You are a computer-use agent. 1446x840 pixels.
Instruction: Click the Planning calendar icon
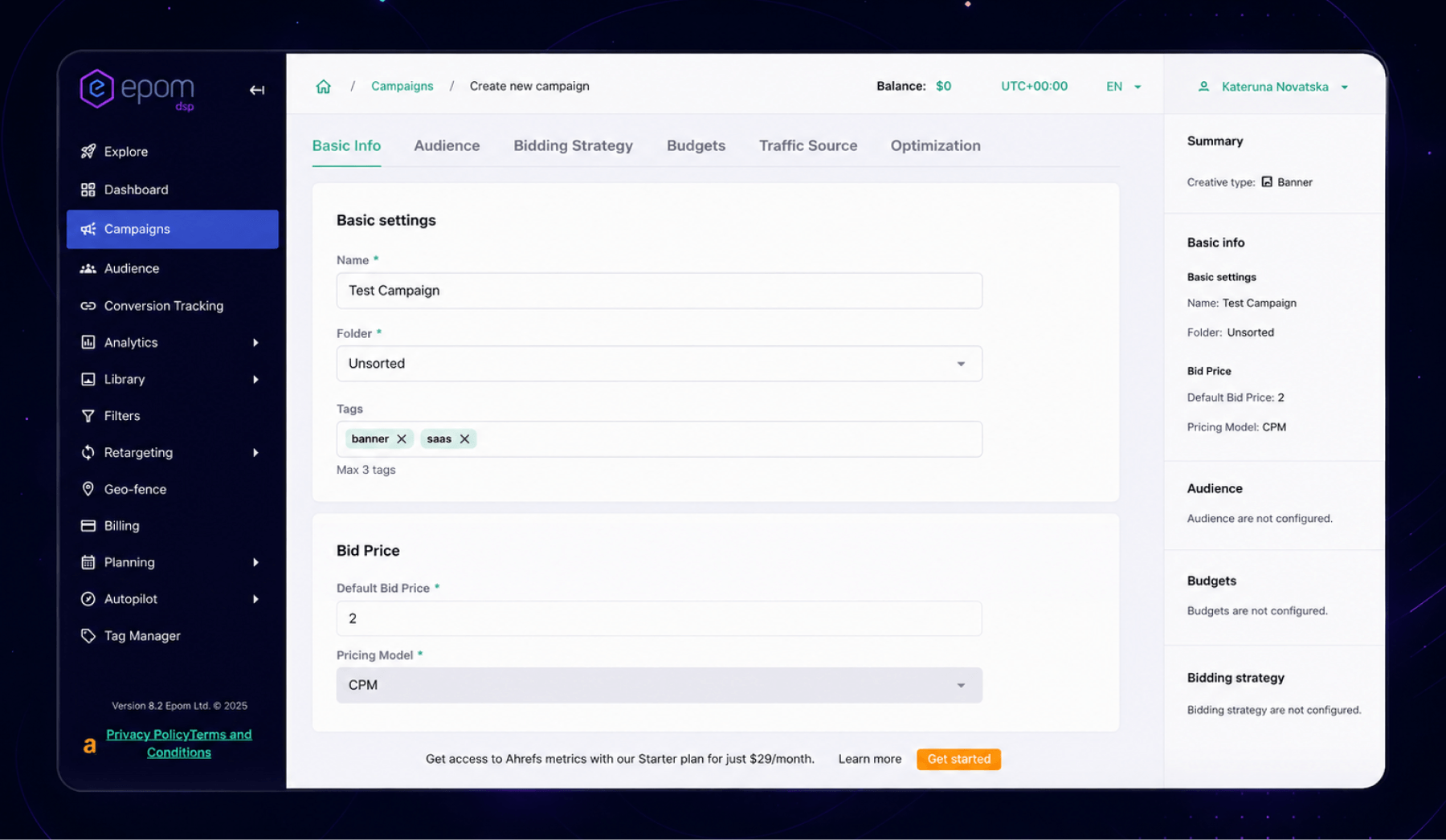(88, 562)
